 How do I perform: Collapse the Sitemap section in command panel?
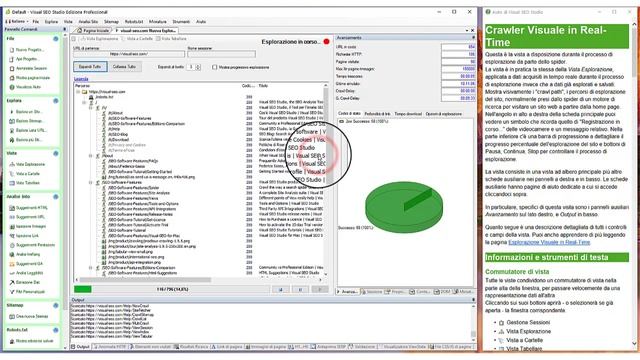click(x=56, y=305)
